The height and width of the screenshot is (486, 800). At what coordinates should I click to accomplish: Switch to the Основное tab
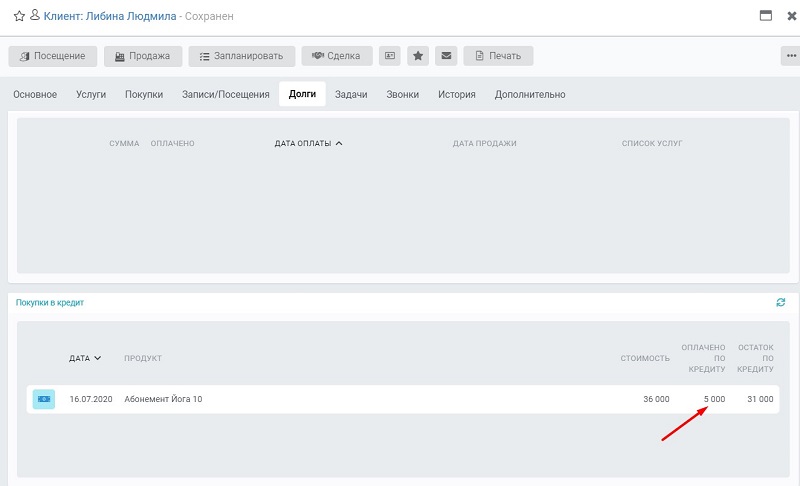tap(35, 94)
